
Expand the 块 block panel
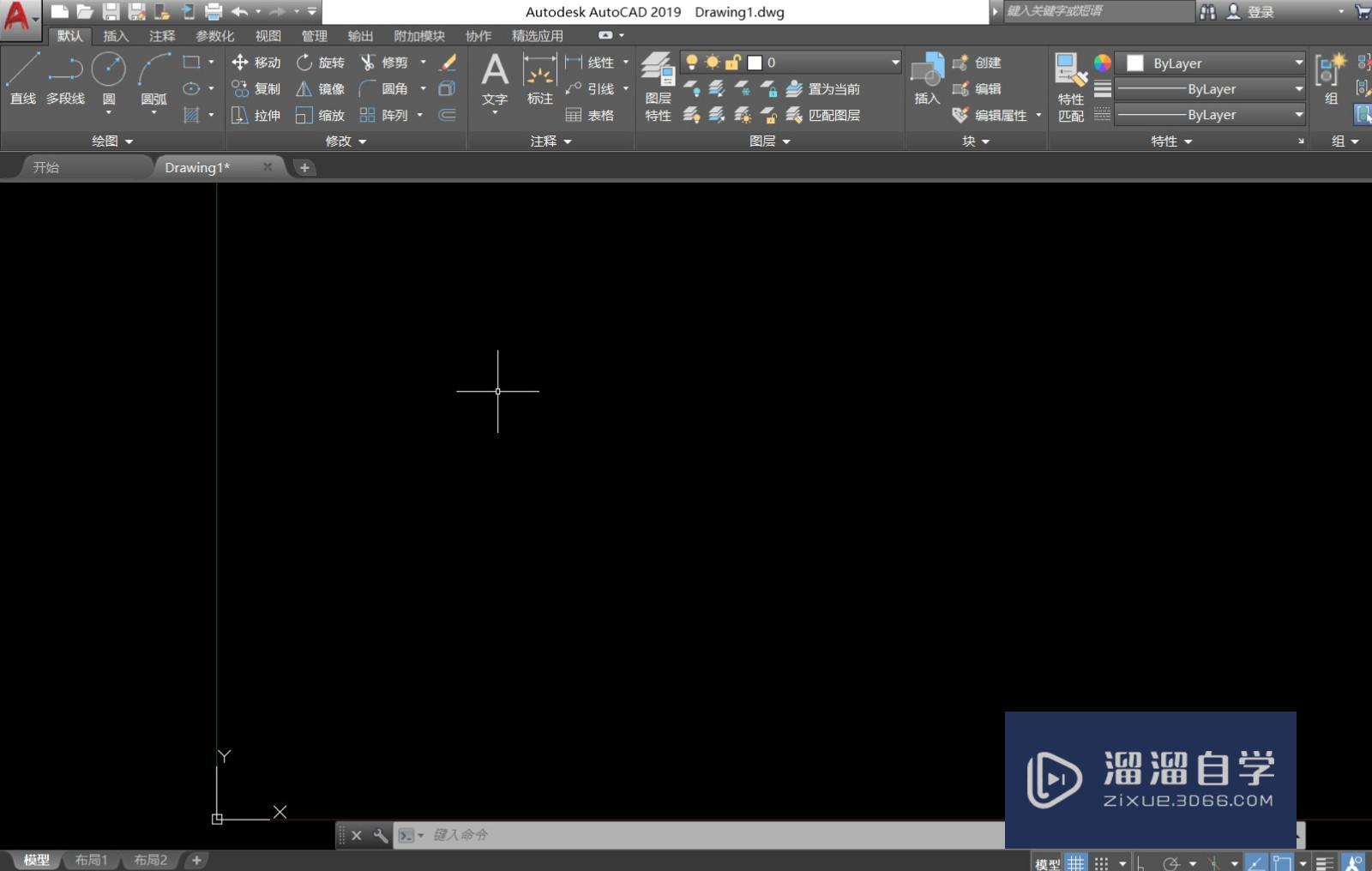click(x=976, y=141)
